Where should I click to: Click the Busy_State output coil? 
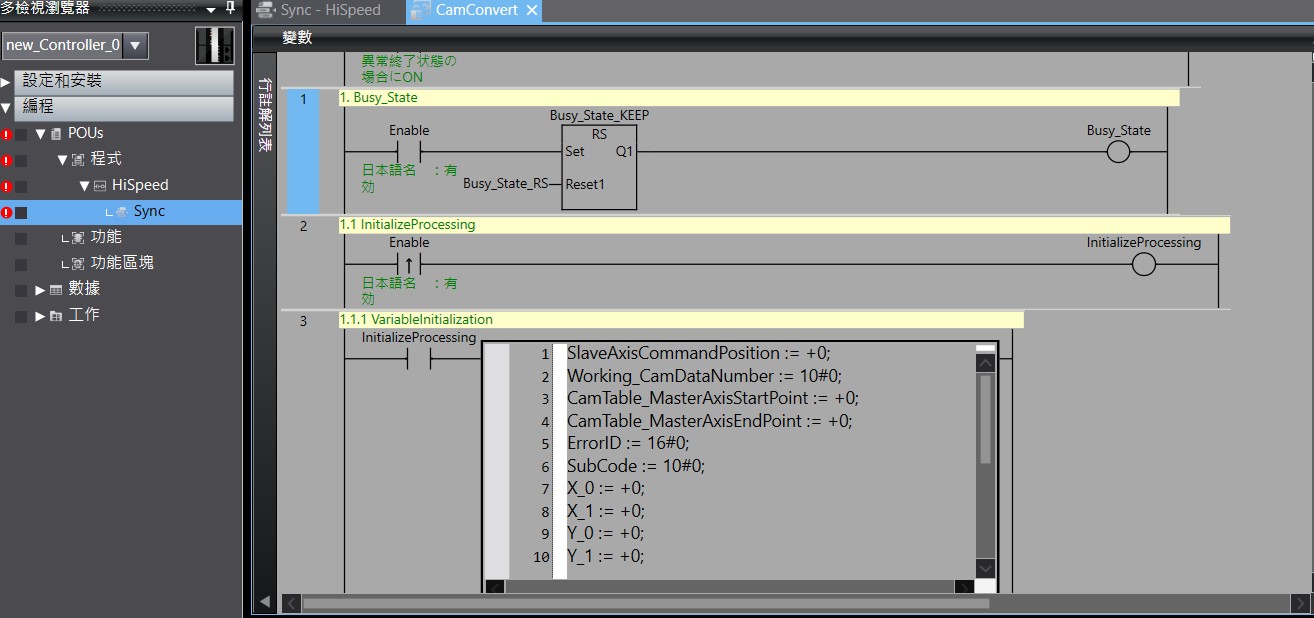coord(1118,152)
